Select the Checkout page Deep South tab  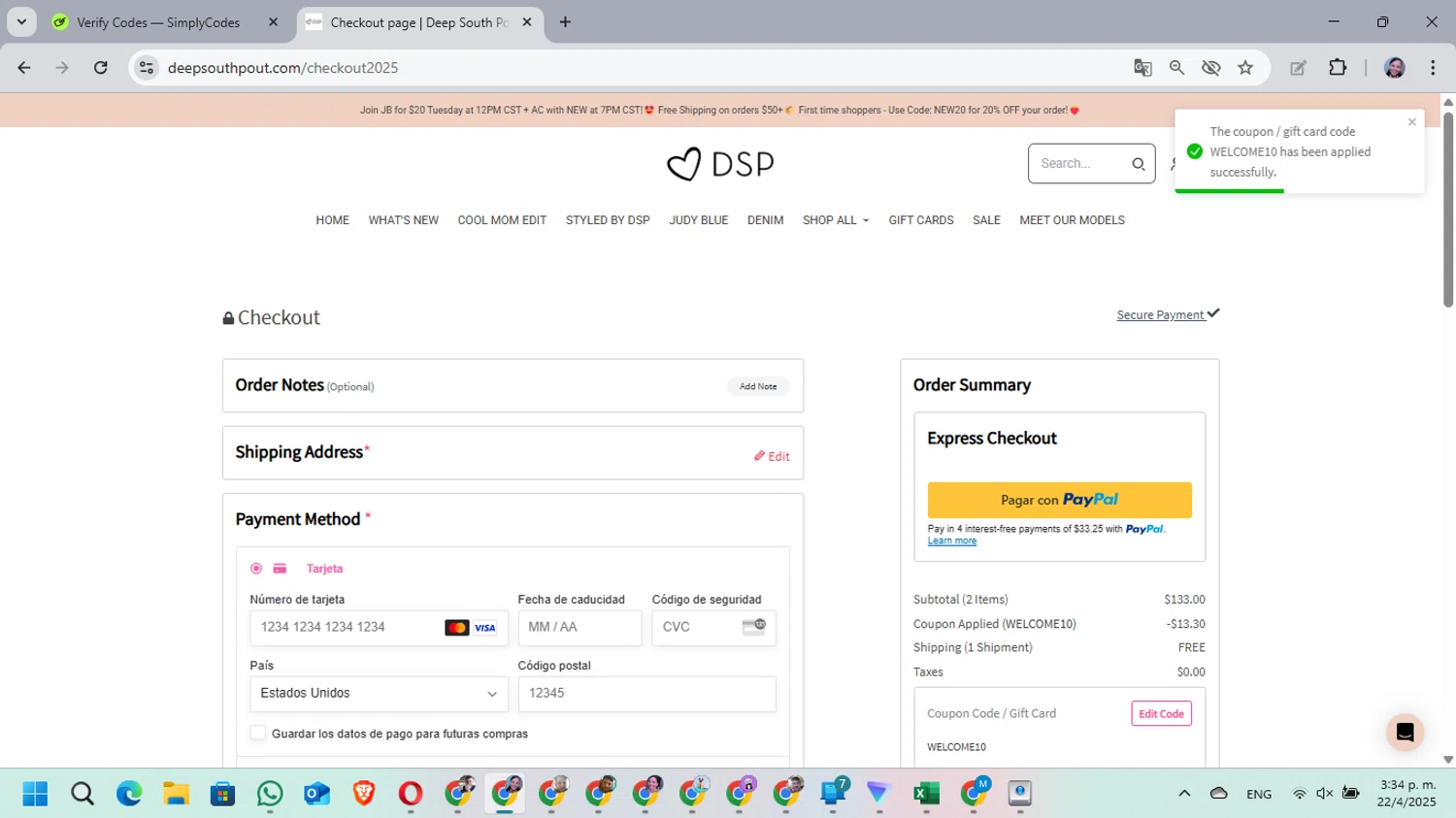pyautogui.click(x=418, y=22)
